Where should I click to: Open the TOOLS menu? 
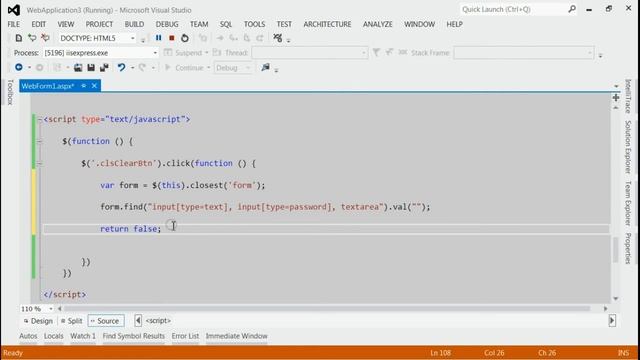[254, 24]
